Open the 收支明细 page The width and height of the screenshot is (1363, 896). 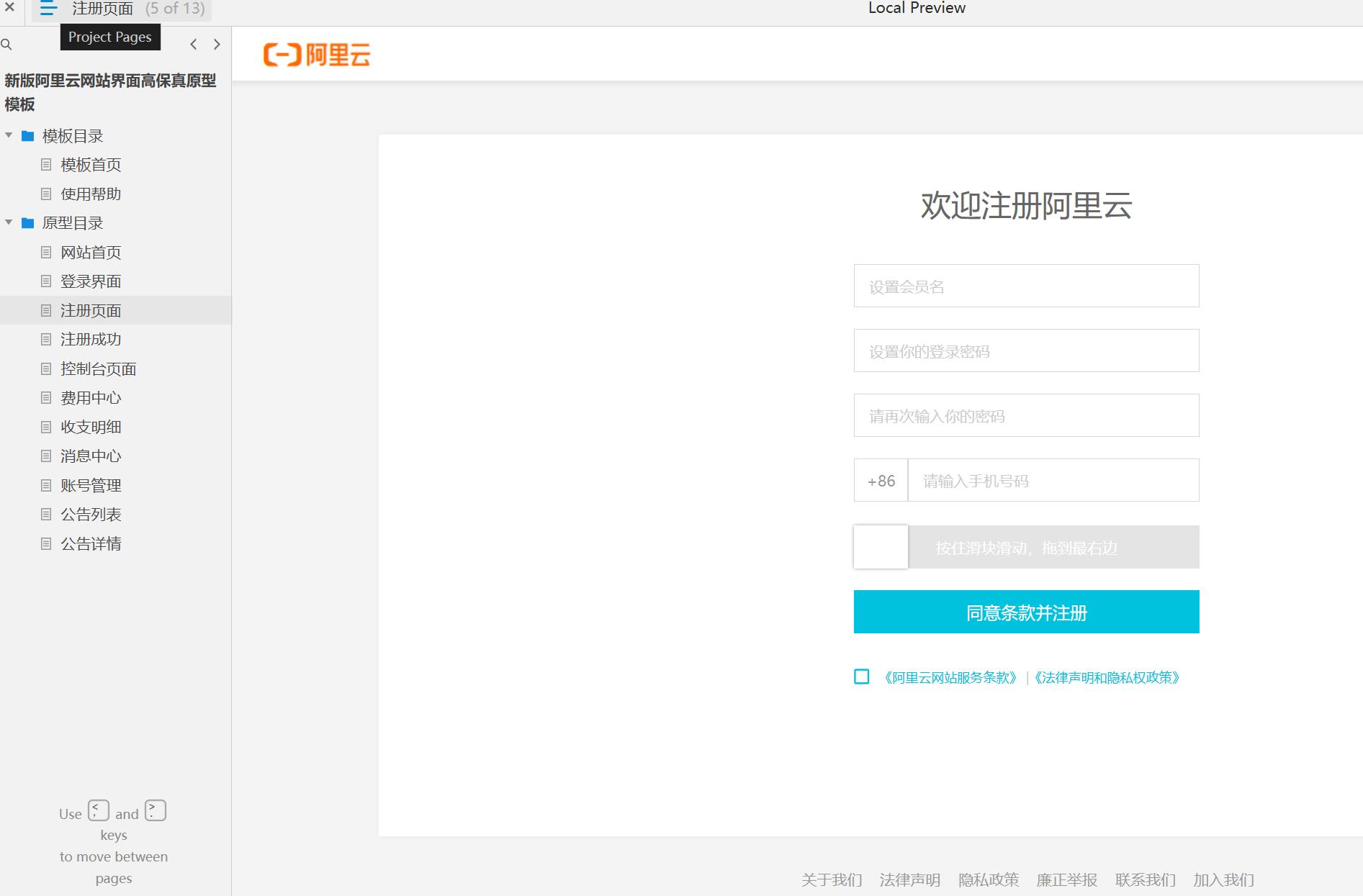tap(91, 427)
